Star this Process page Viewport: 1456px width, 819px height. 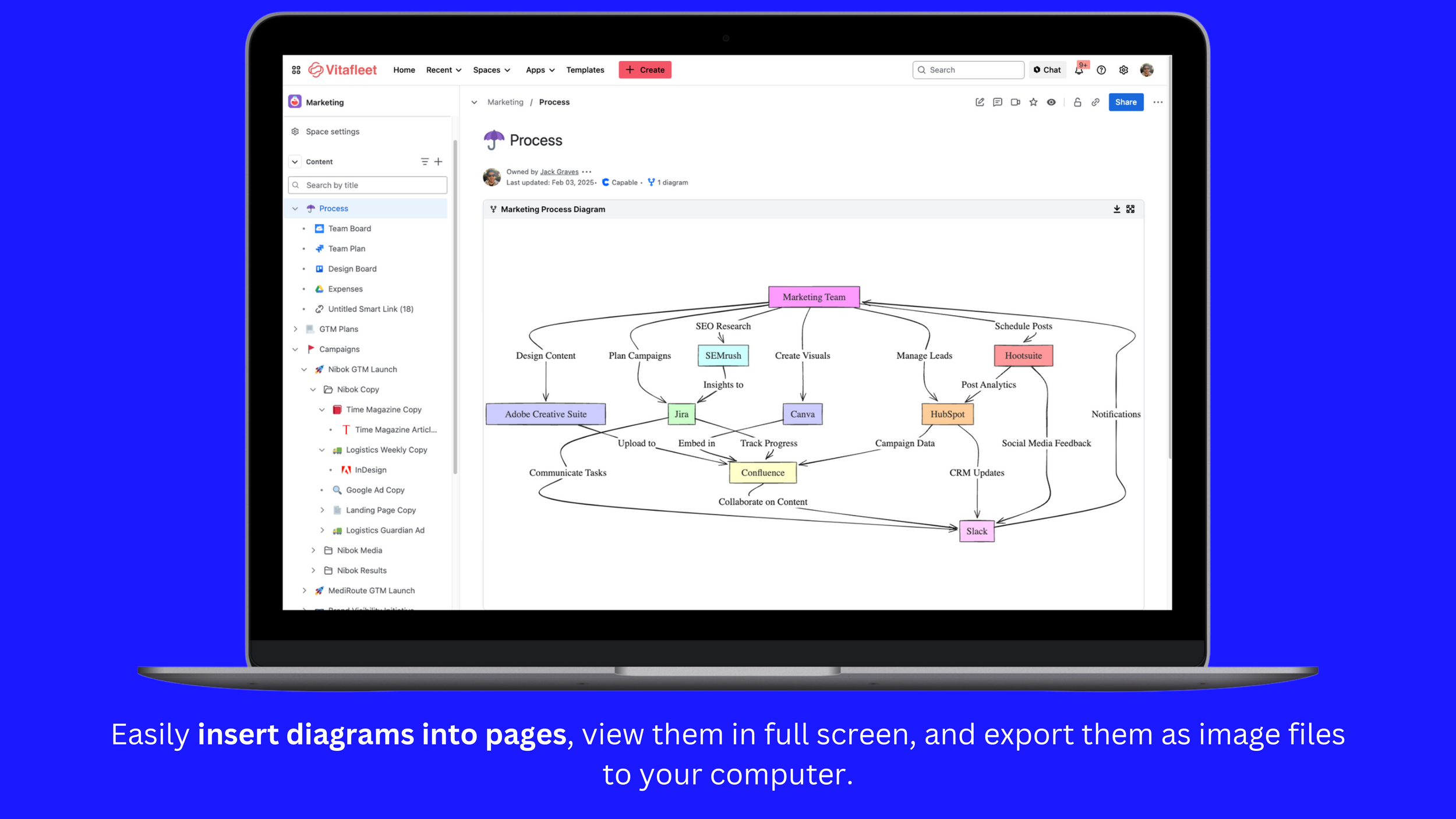click(x=1033, y=102)
